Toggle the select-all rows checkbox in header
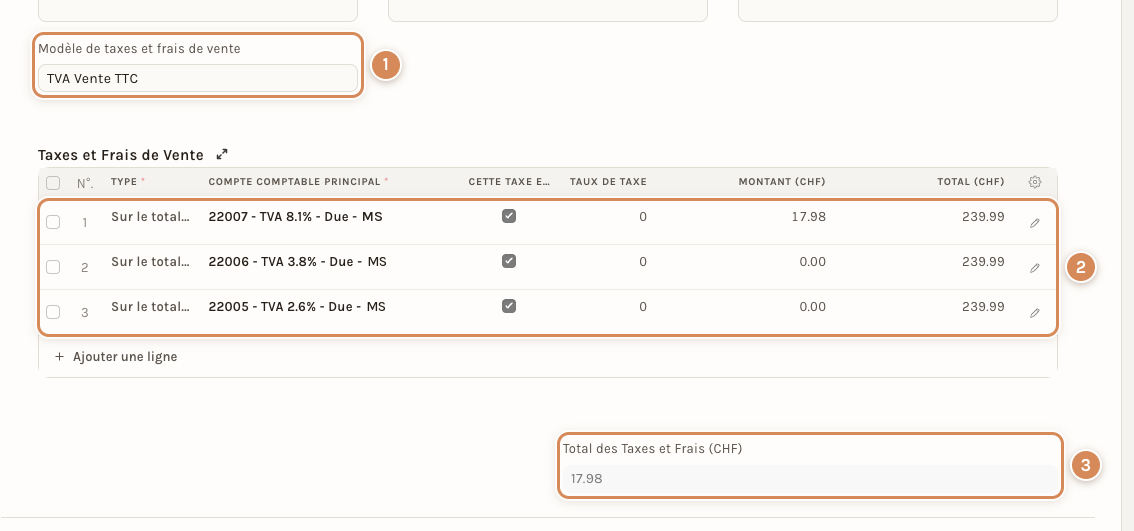Screen dimensions: 1134x531 tap(53, 182)
